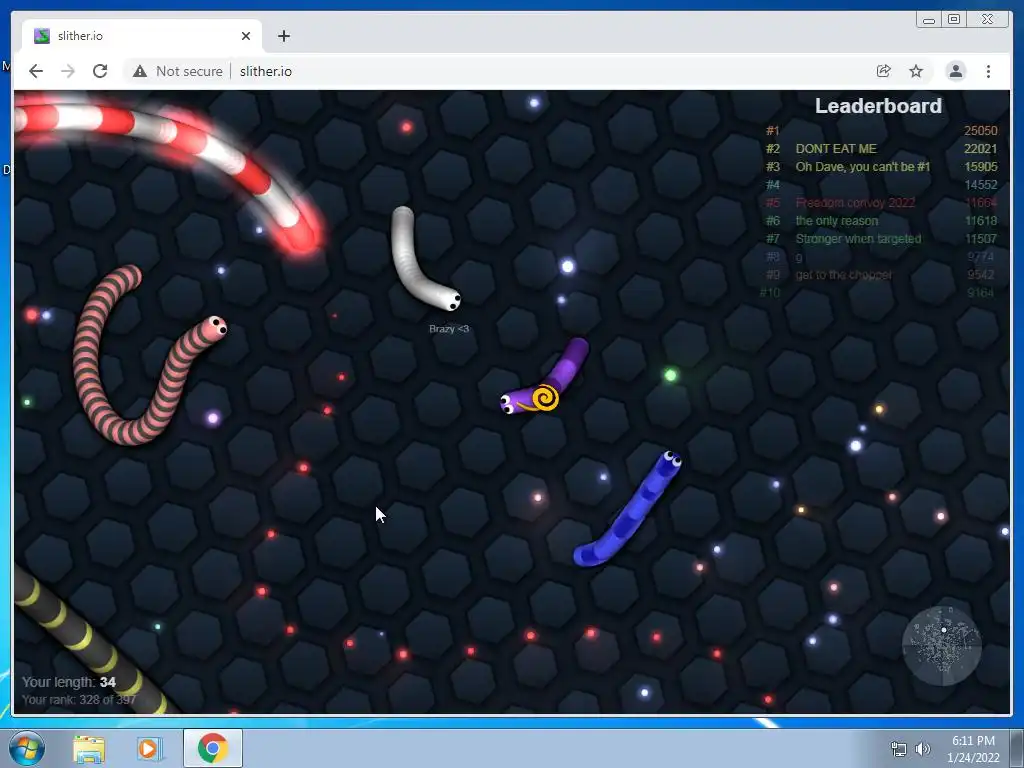Click the volume speaker tray icon

[x=922, y=749]
